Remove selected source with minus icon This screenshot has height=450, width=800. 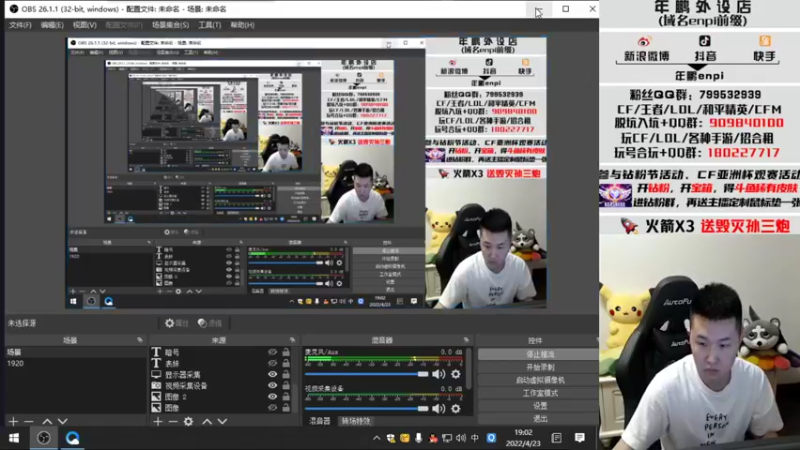coord(173,421)
